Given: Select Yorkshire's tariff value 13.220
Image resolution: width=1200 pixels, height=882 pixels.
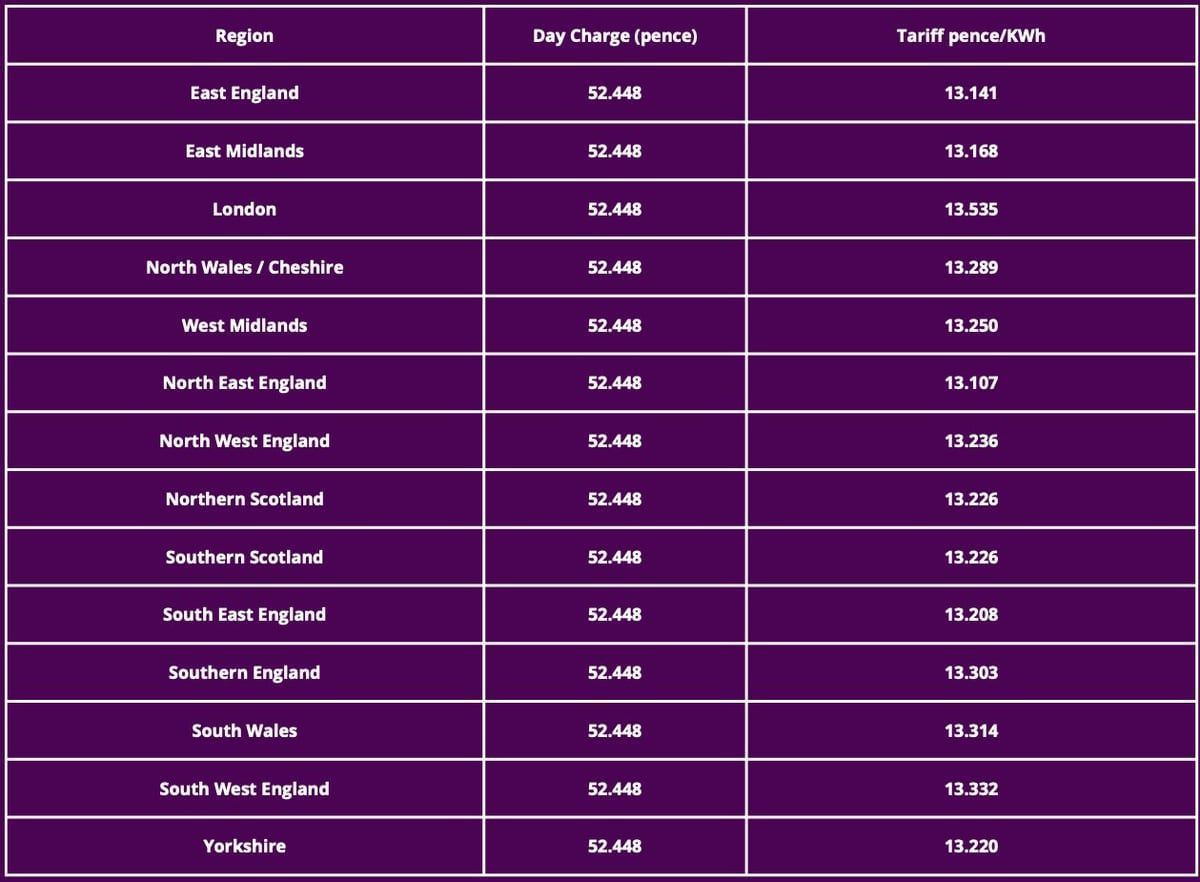Looking at the screenshot, I should [x=971, y=846].
